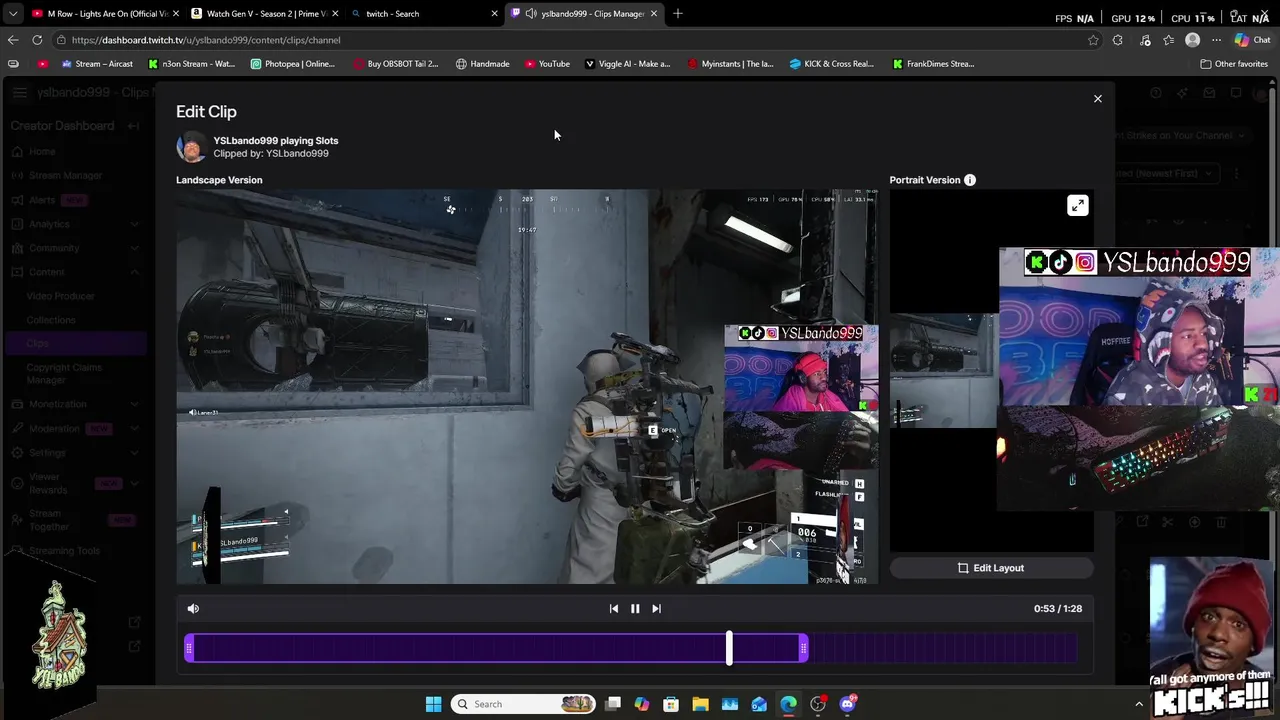Expand the Portrait Version preview to fullscreen

1077,206
